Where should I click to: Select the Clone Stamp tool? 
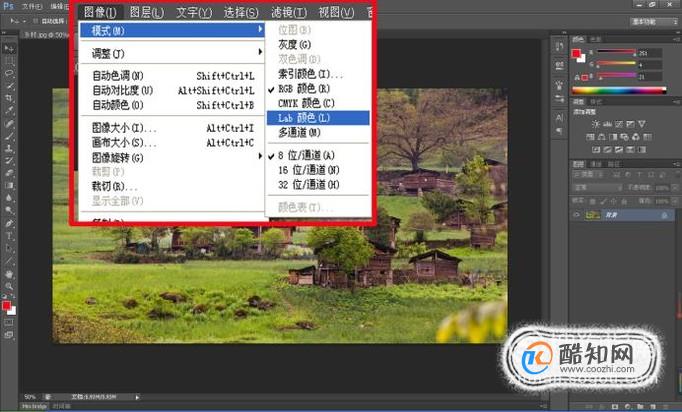tap(9, 148)
